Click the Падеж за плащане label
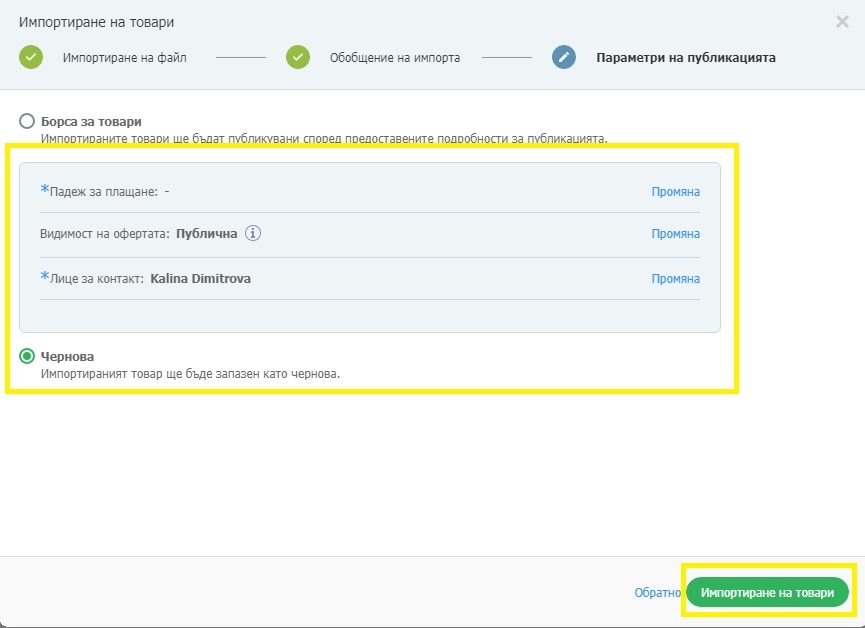This screenshot has width=865, height=628. click(104, 192)
